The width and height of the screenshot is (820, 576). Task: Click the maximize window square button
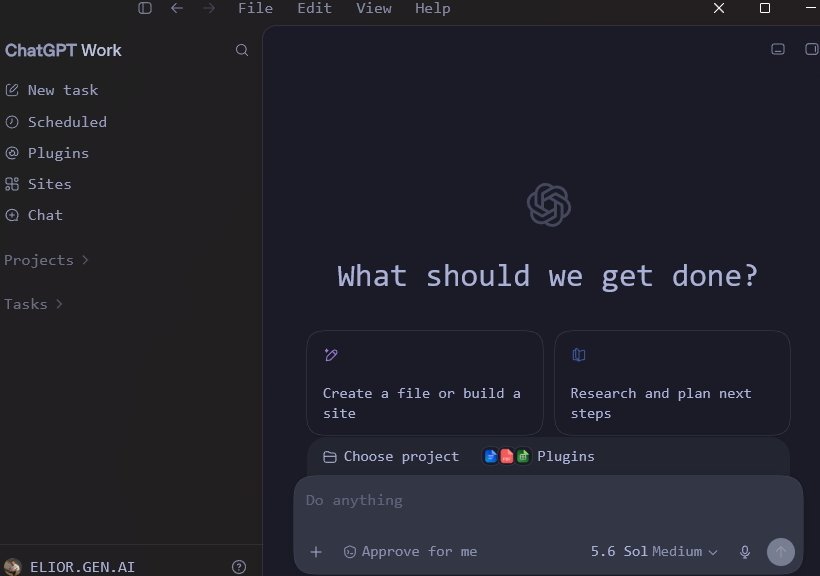[x=765, y=8]
